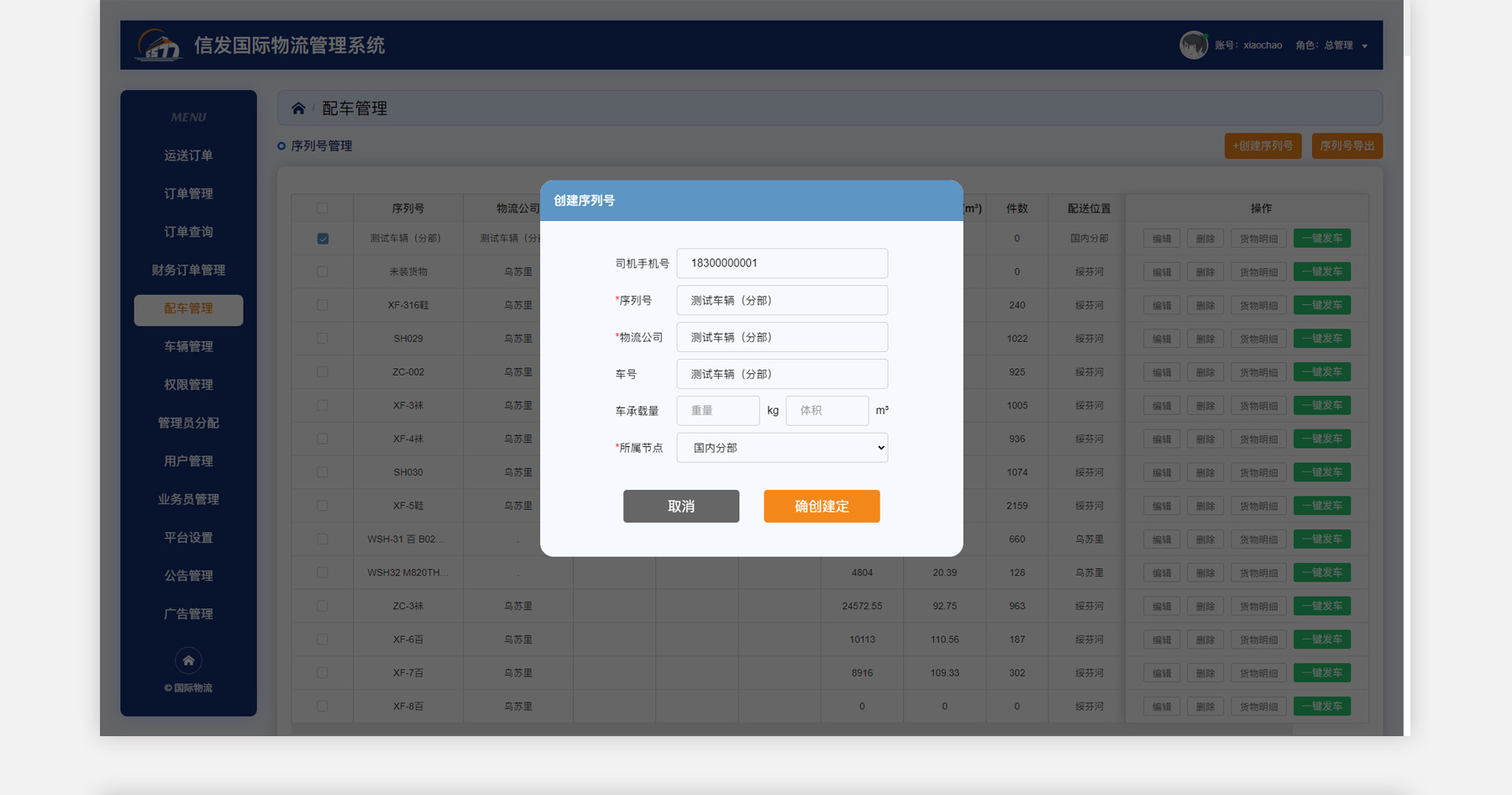Confirm with the orange 确创建定 button
Screen dimensions: 1512x795
pos(821,506)
